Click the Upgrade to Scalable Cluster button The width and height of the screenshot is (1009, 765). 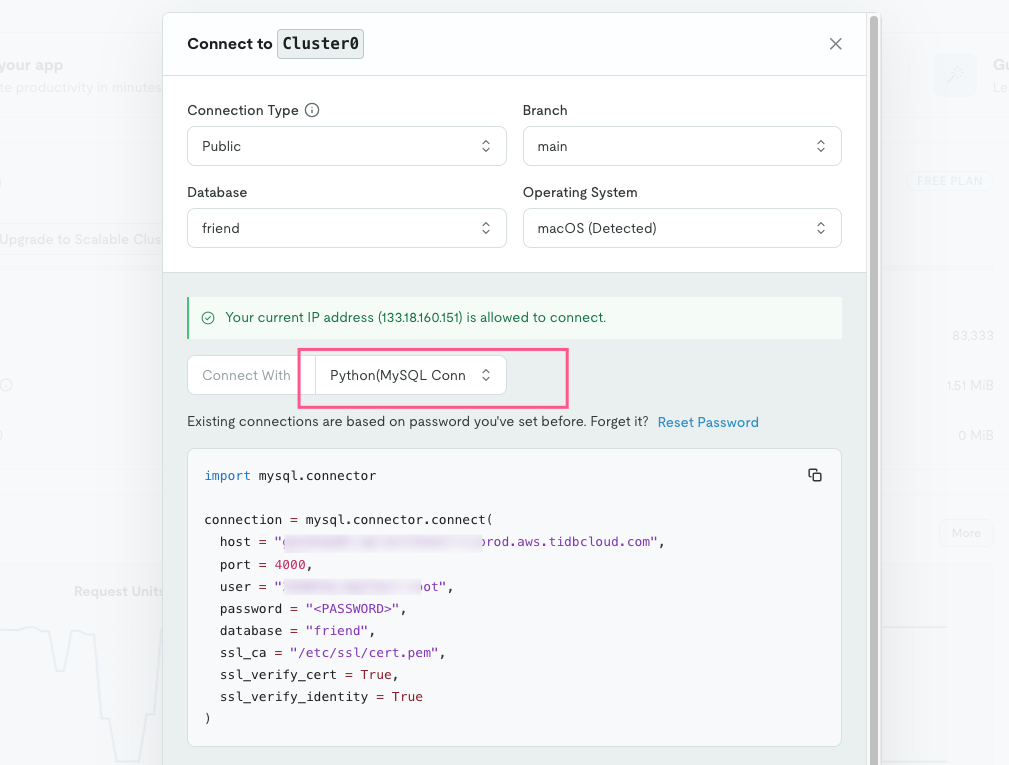point(80,240)
